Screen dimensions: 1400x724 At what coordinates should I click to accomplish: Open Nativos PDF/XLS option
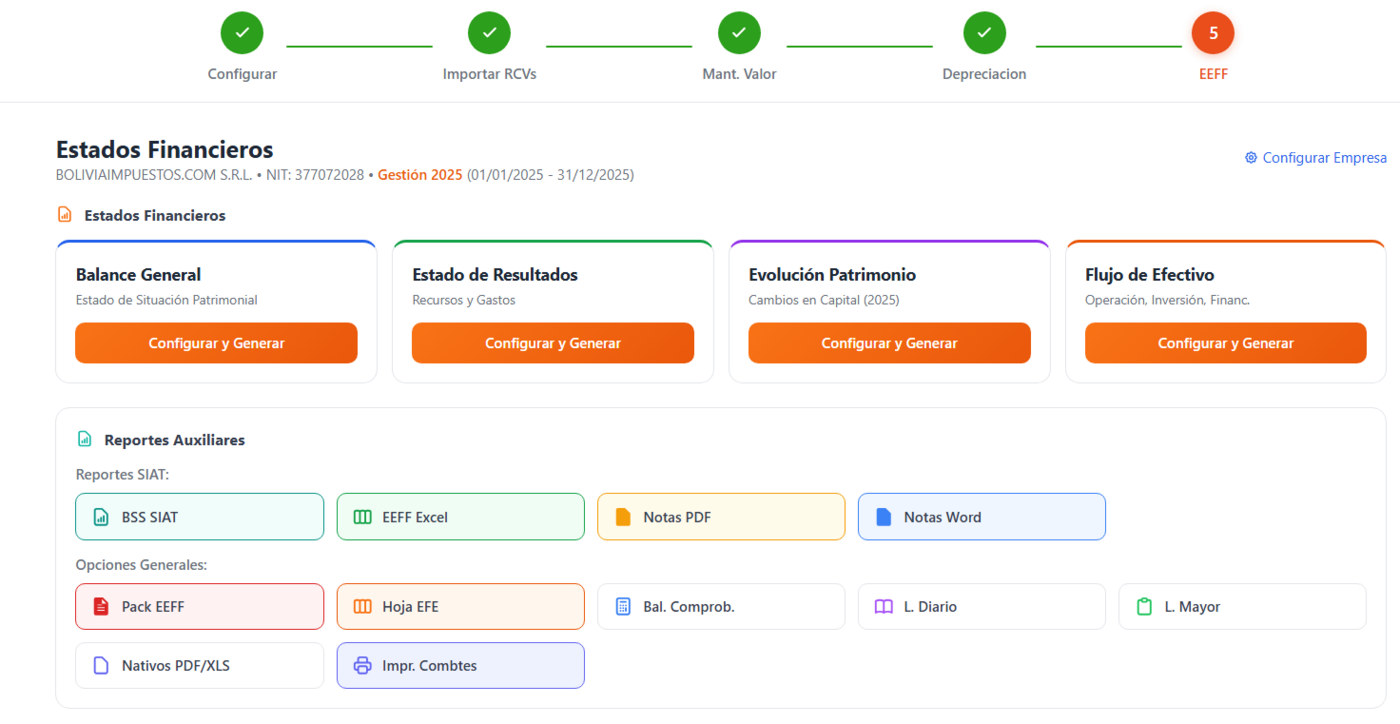pos(200,665)
